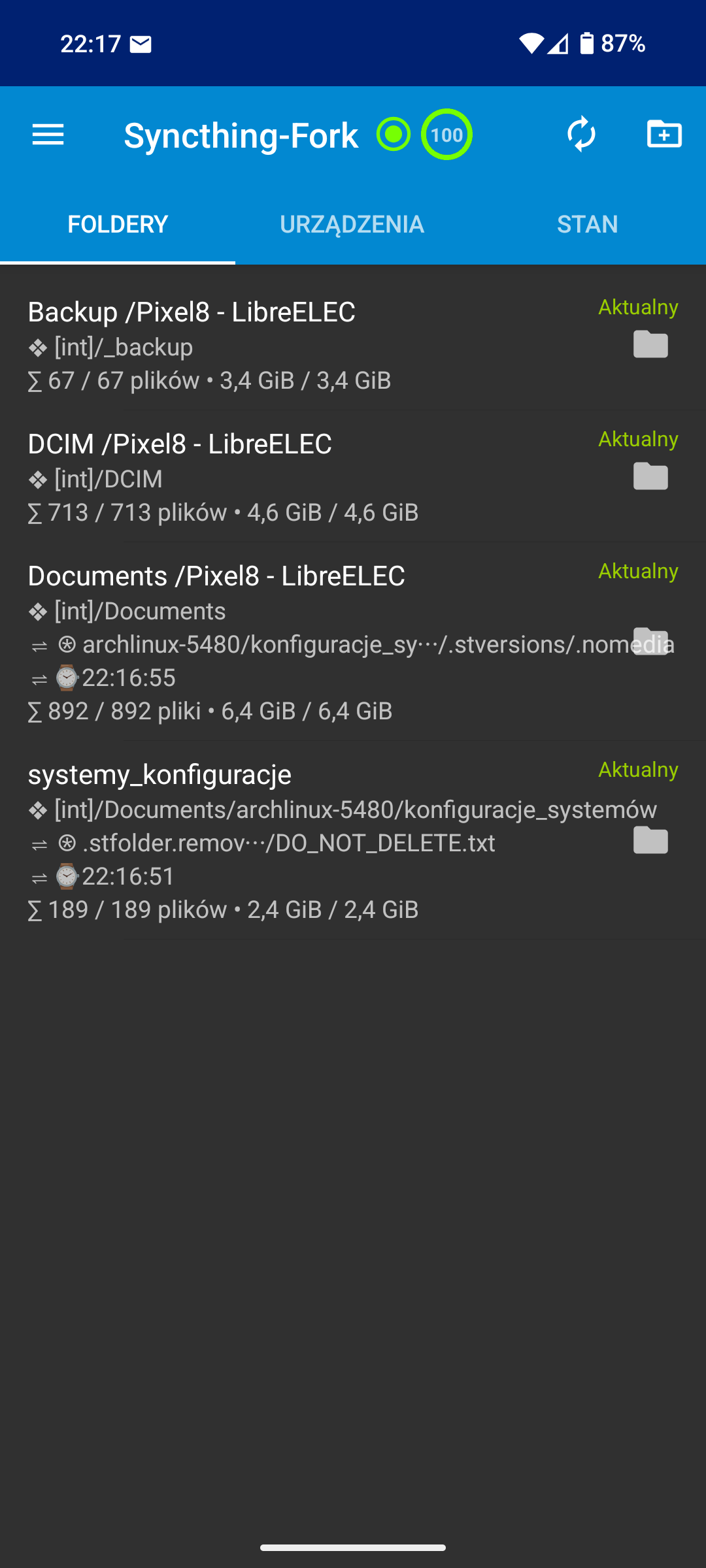
Task: Open DCIM /Pixel8 - LibreELEC folder entry
Action: (180, 444)
